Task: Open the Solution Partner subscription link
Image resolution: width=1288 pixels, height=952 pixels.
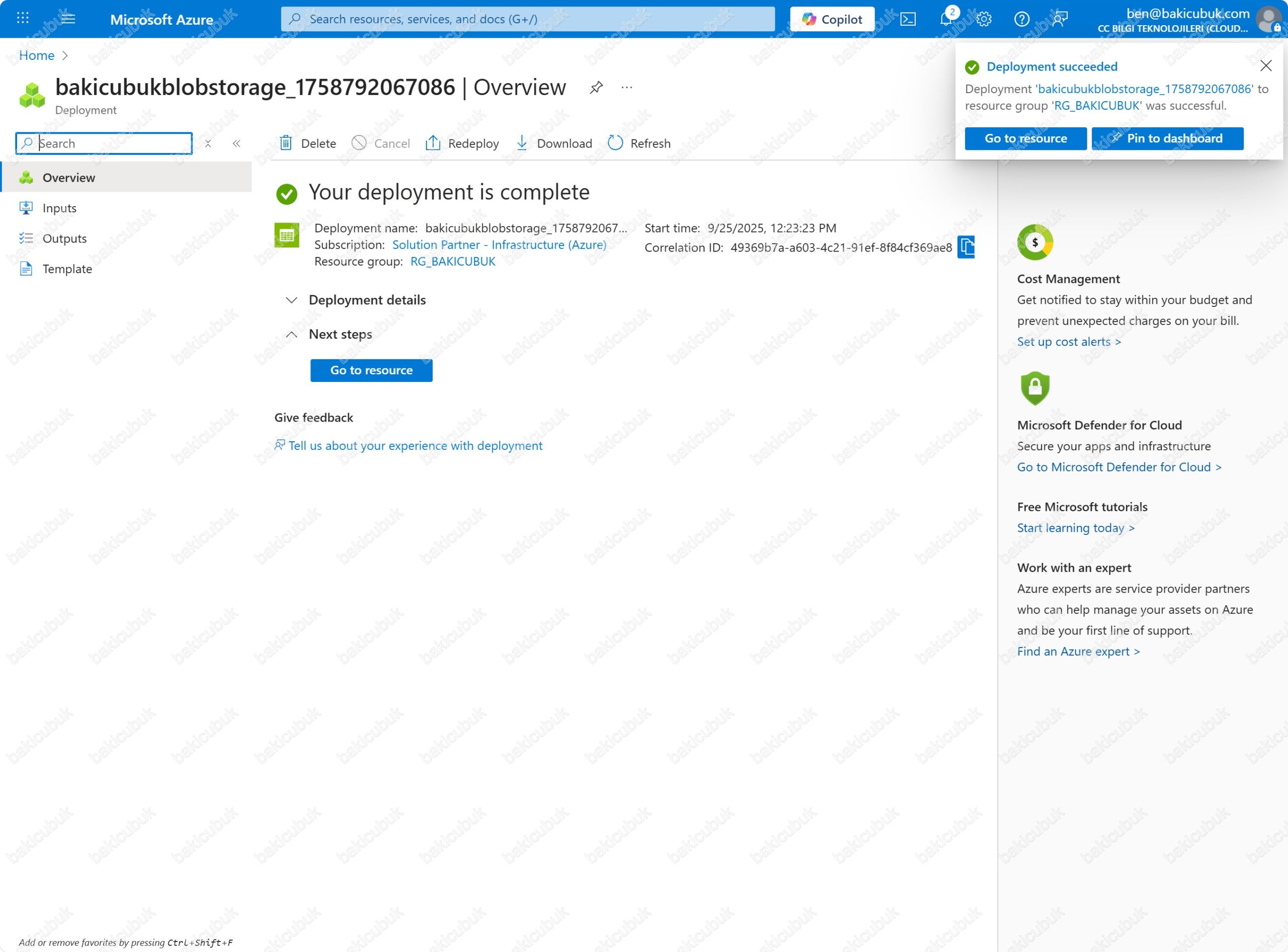Action: pyautogui.click(x=499, y=245)
